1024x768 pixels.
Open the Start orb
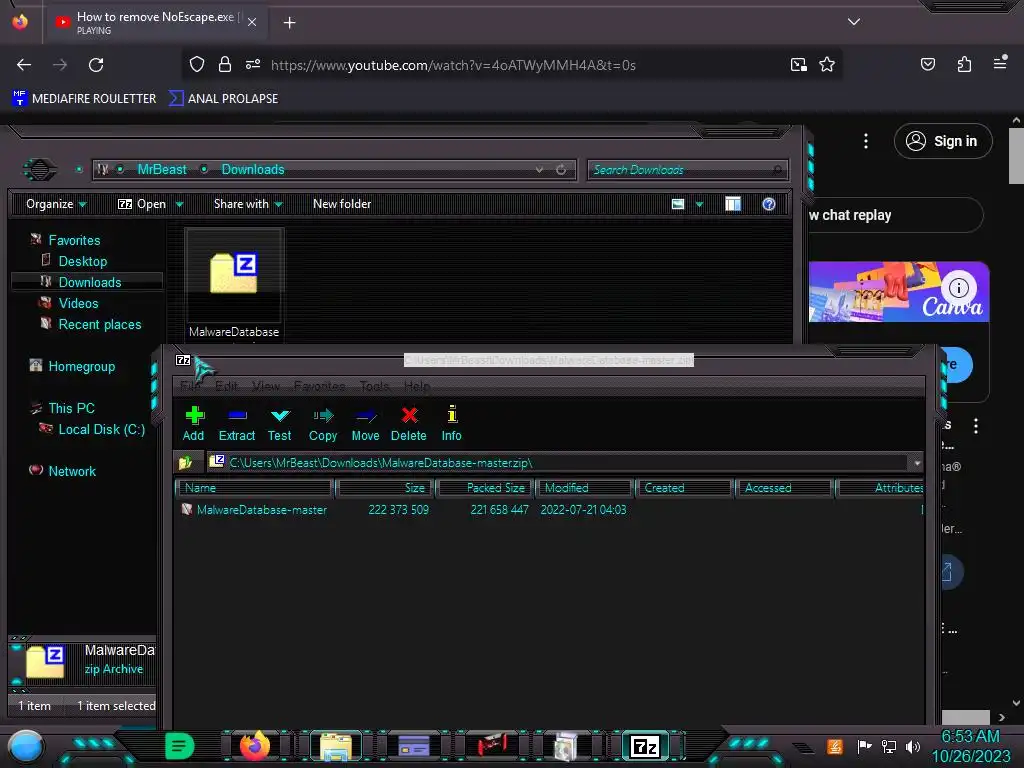tap(26, 746)
